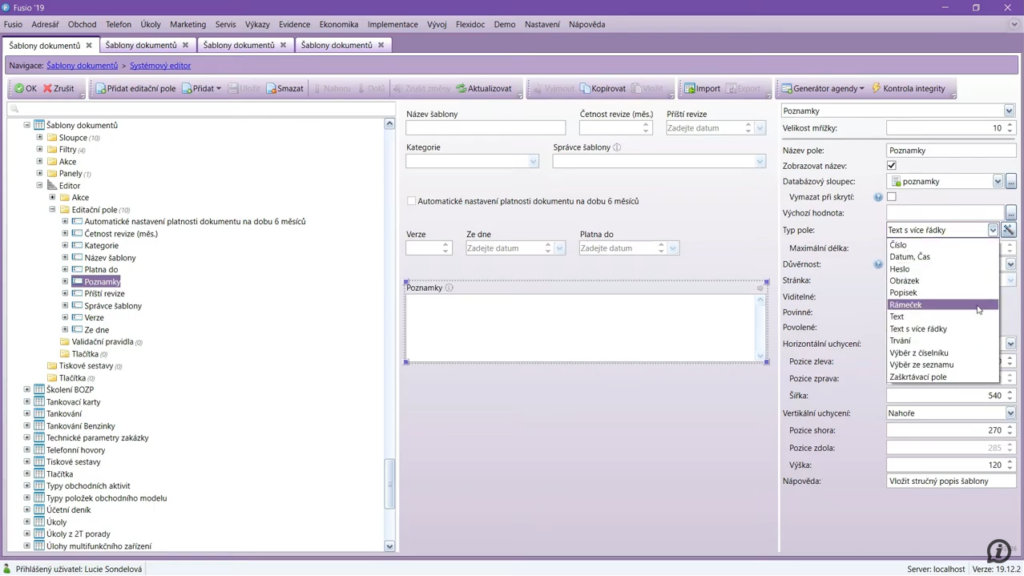This screenshot has height=576, width=1024.
Task: Increase the Velikost mřížky spinner value
Action: (x=1009, y=125)
